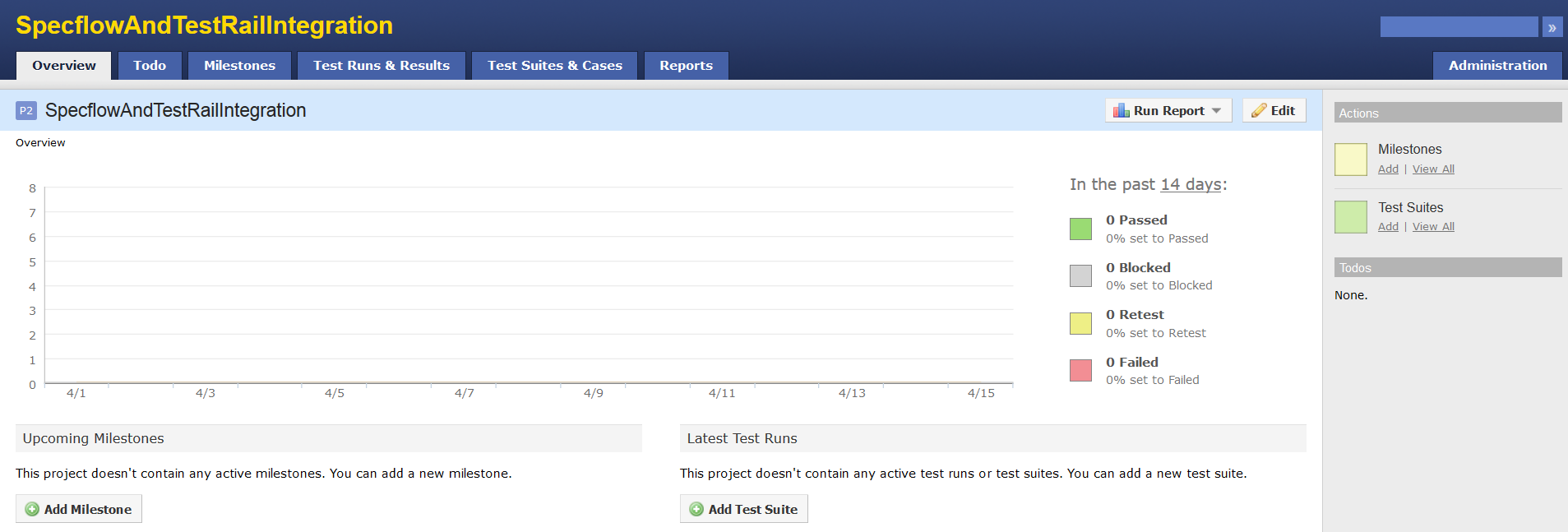The width and height of the screenshot is (1568, 532).
Task: Click the Milestones yellow square icon in sidebar
Action: pos(1350,159)
